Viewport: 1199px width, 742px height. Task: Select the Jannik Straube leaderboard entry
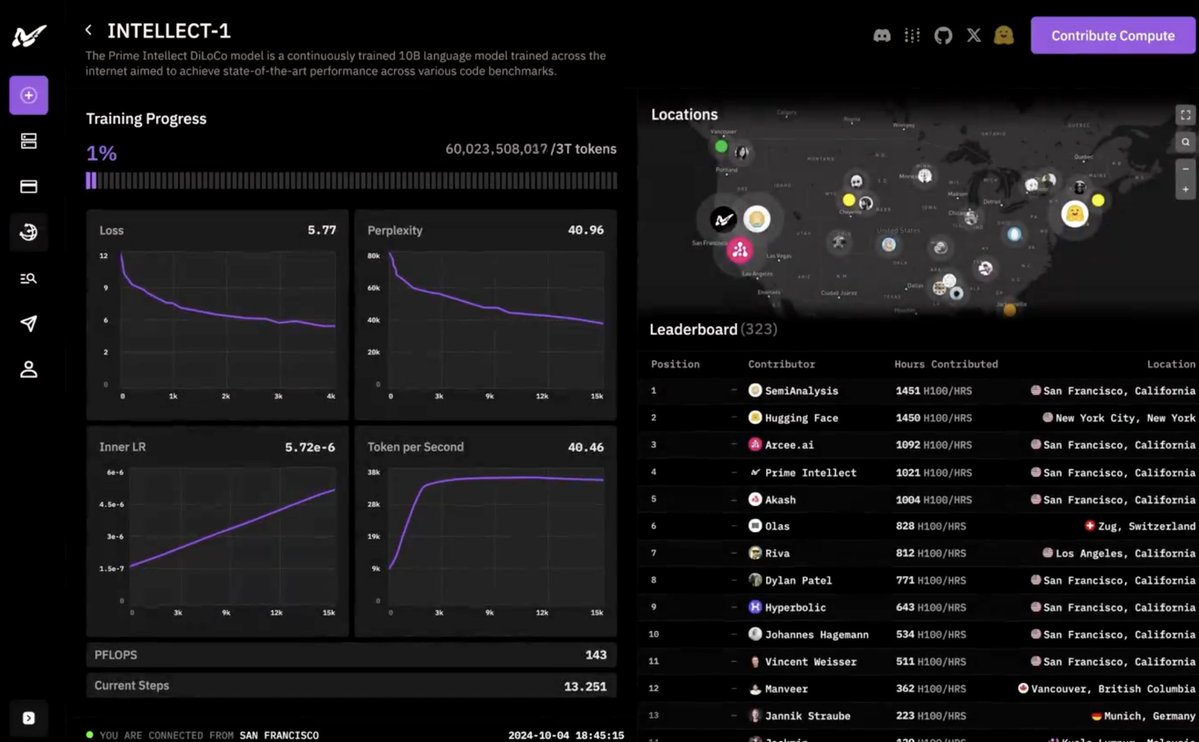click(x=918, y=716)
